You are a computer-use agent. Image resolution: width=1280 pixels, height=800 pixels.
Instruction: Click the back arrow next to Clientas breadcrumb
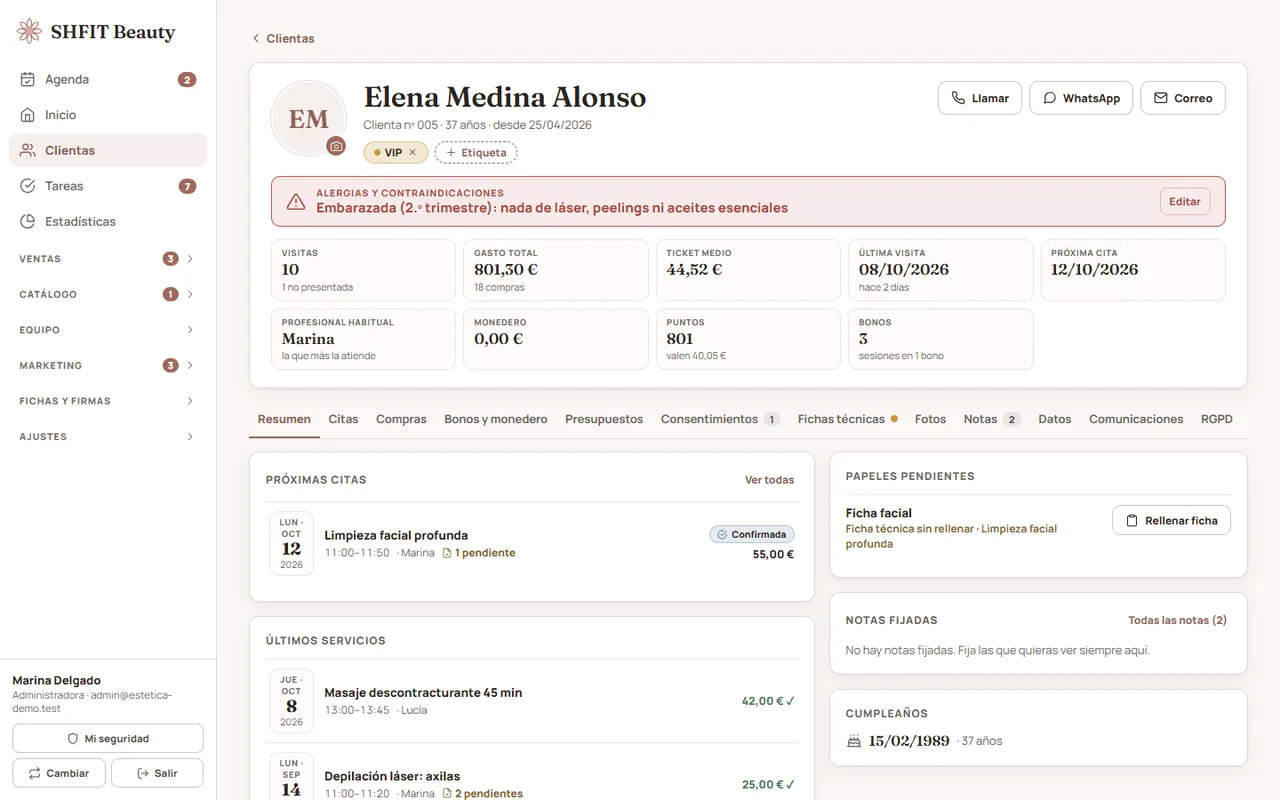256,38
